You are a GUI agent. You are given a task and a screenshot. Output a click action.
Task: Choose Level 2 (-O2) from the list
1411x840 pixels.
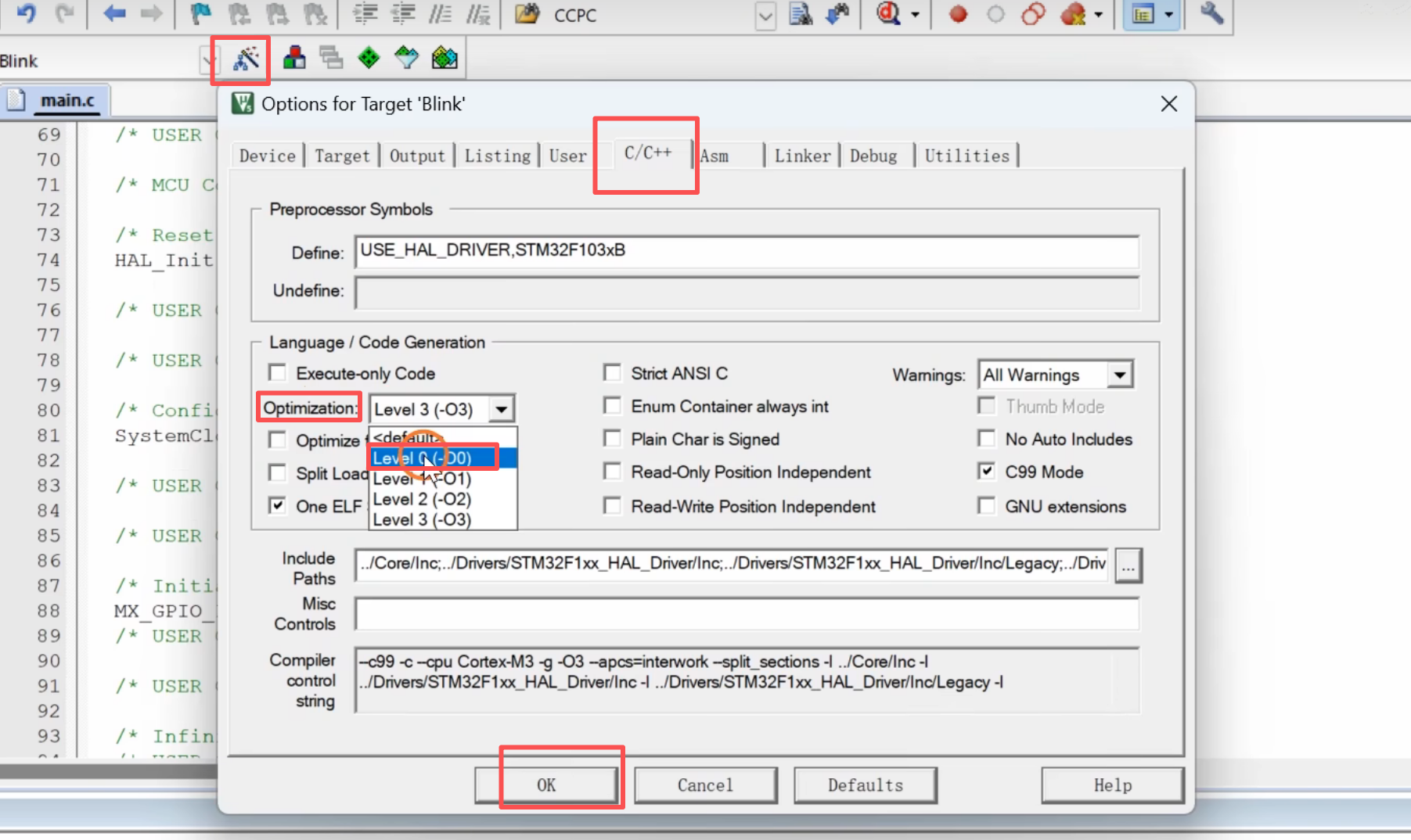[442, 499]
